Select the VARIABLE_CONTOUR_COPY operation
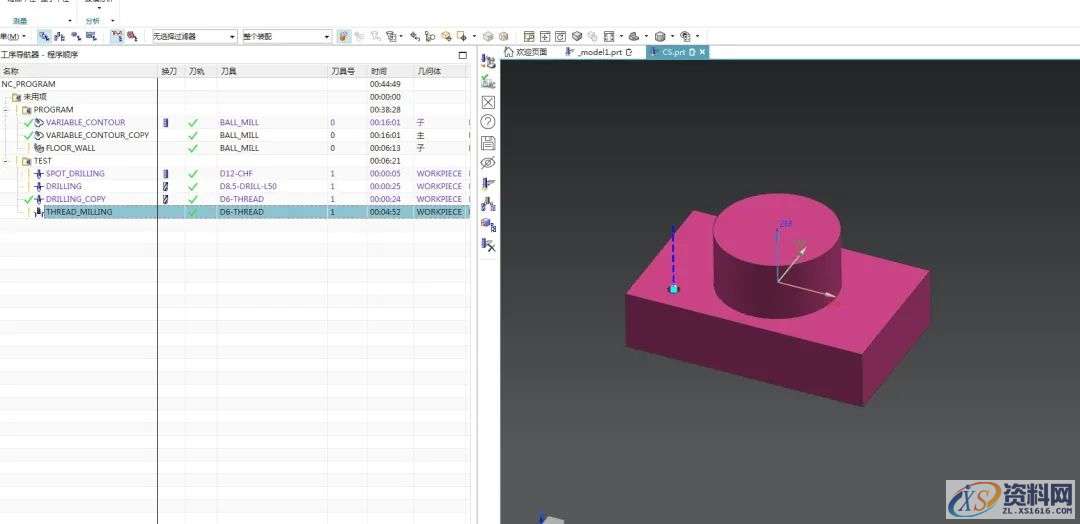Viewport: 1080px width, 524px height. pos(97,135)
